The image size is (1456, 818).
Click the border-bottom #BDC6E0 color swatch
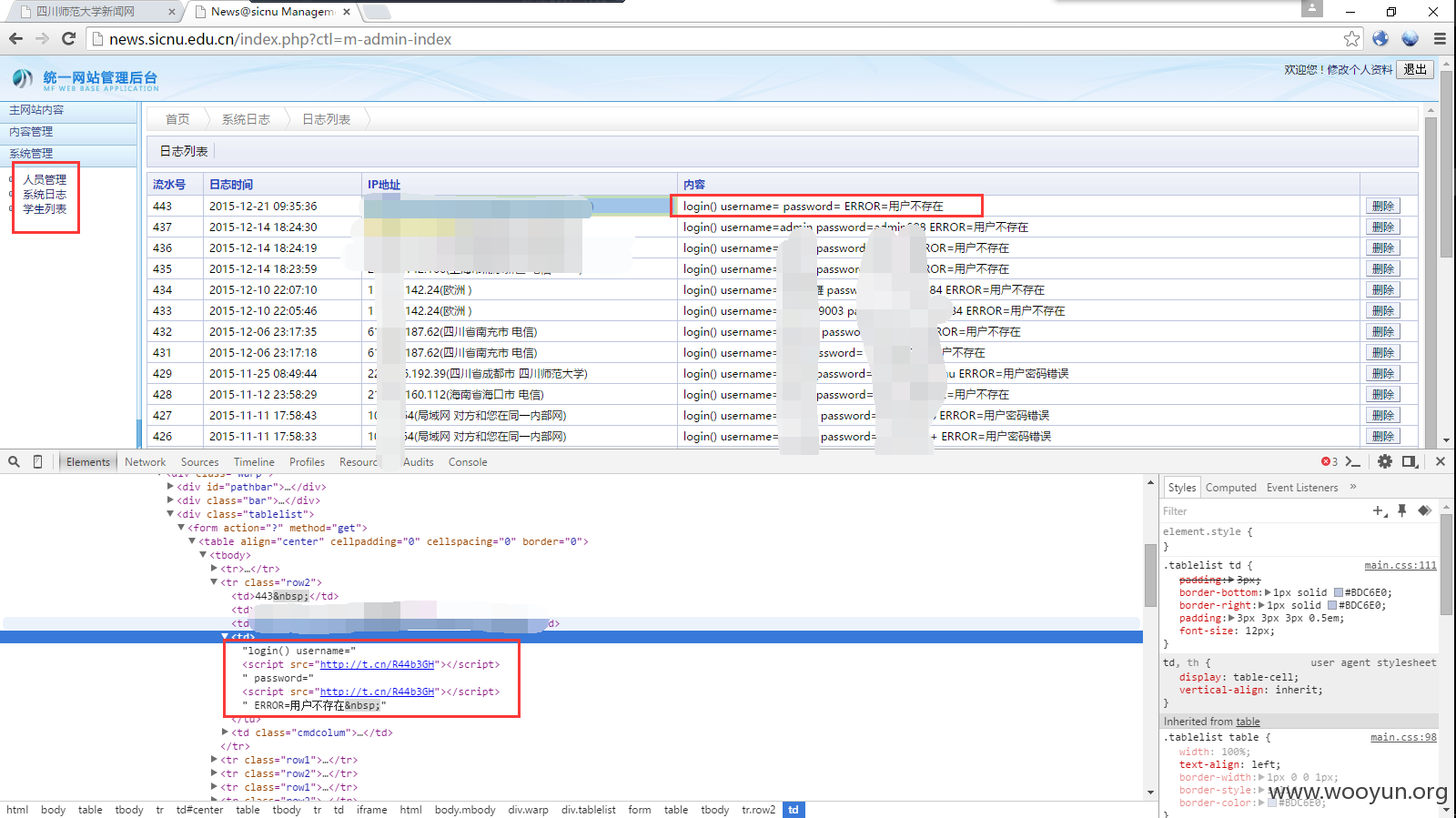[1339, 592]
